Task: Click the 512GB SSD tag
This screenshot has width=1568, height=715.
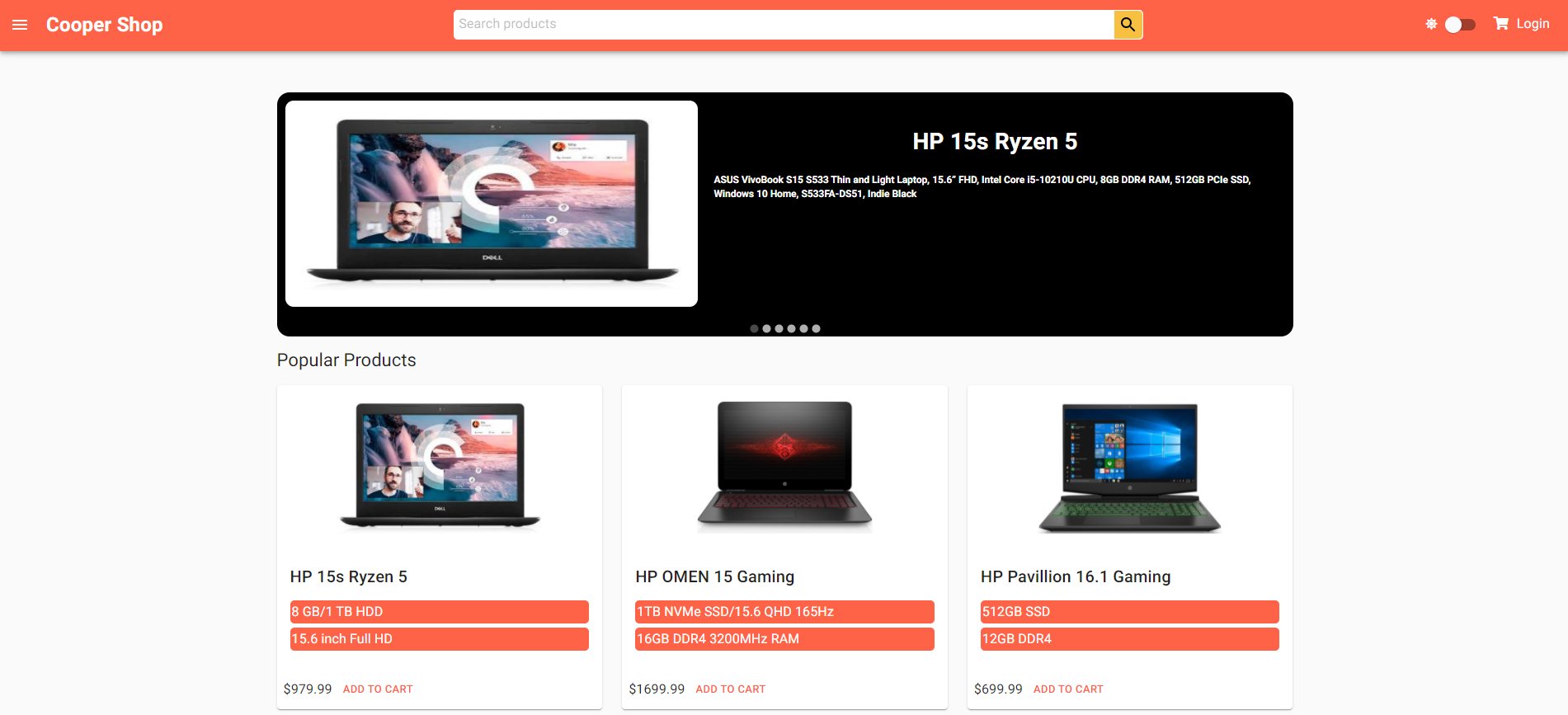Action: [1130, 612]
